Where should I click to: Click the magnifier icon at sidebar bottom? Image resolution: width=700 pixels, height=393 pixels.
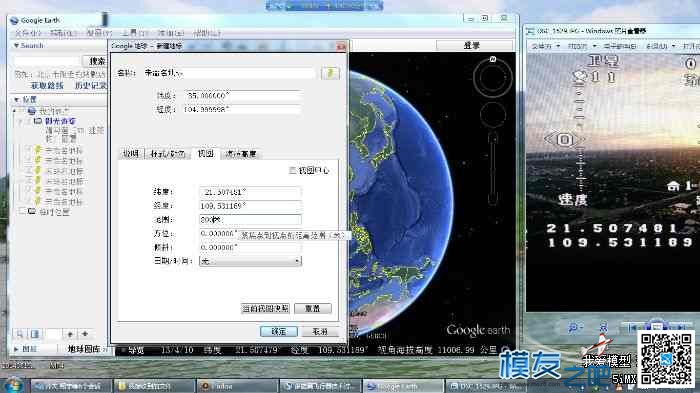(20, 334)
